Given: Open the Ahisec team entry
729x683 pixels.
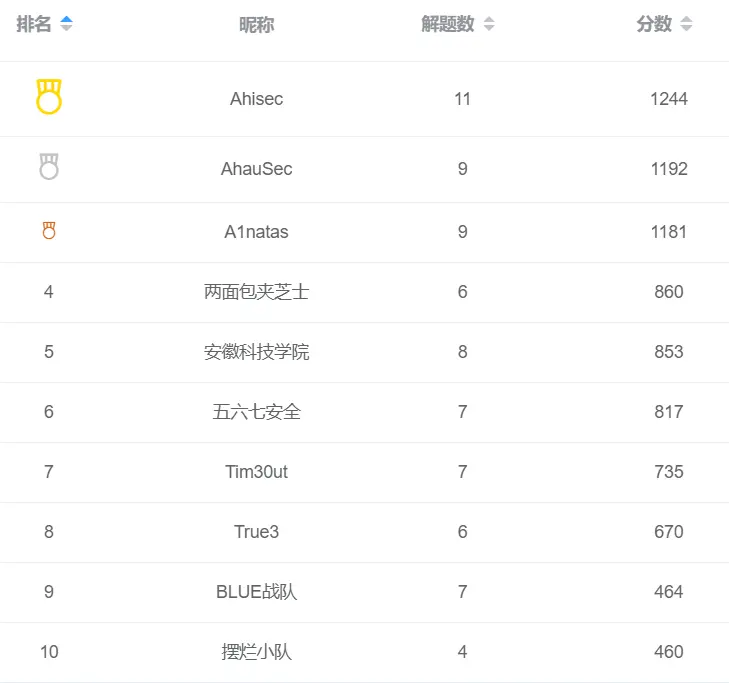Looking at the screenshot, I should 256,99.
